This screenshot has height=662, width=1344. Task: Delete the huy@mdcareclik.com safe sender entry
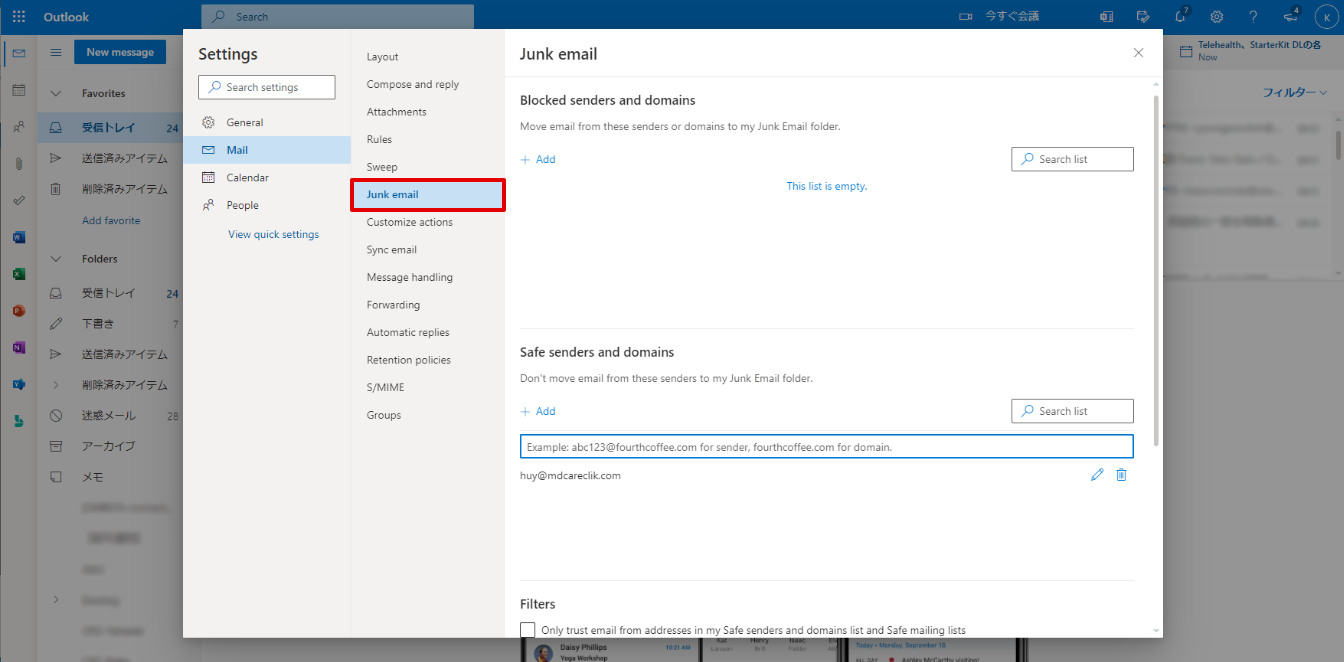pyautogui.click(x=1121, y=475)
